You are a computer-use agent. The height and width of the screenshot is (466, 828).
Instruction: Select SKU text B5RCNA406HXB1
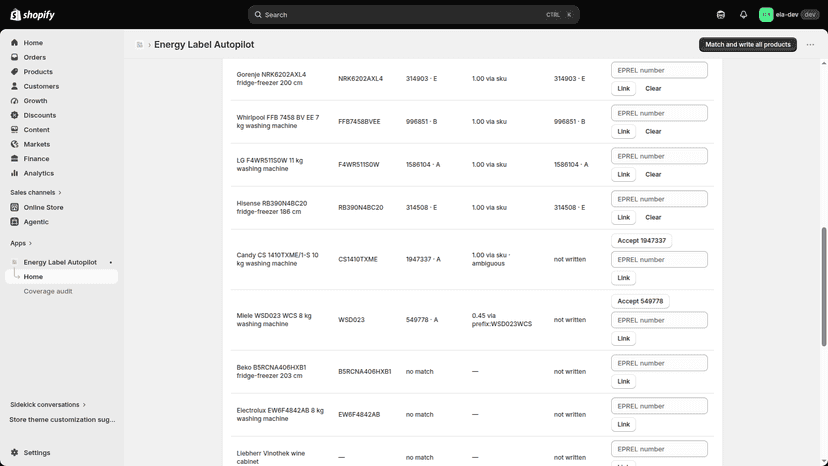[365, 371]
